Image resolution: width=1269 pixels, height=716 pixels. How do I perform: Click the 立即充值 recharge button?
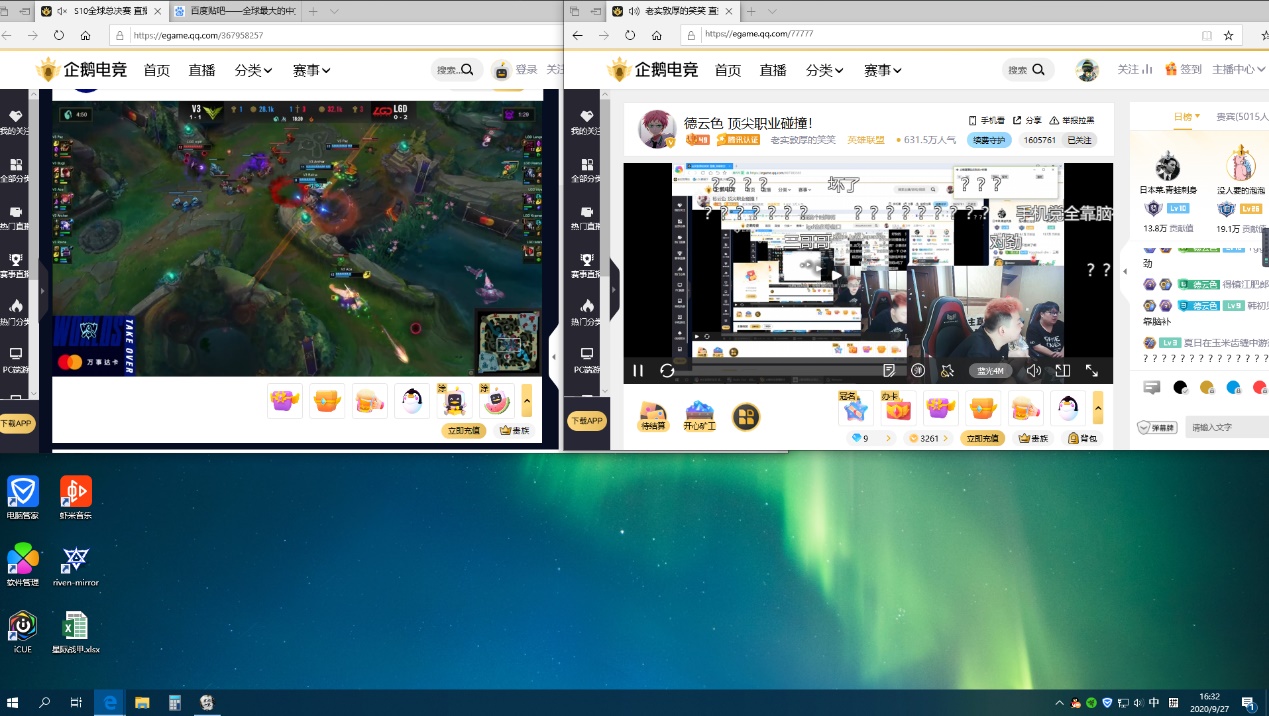981,438
